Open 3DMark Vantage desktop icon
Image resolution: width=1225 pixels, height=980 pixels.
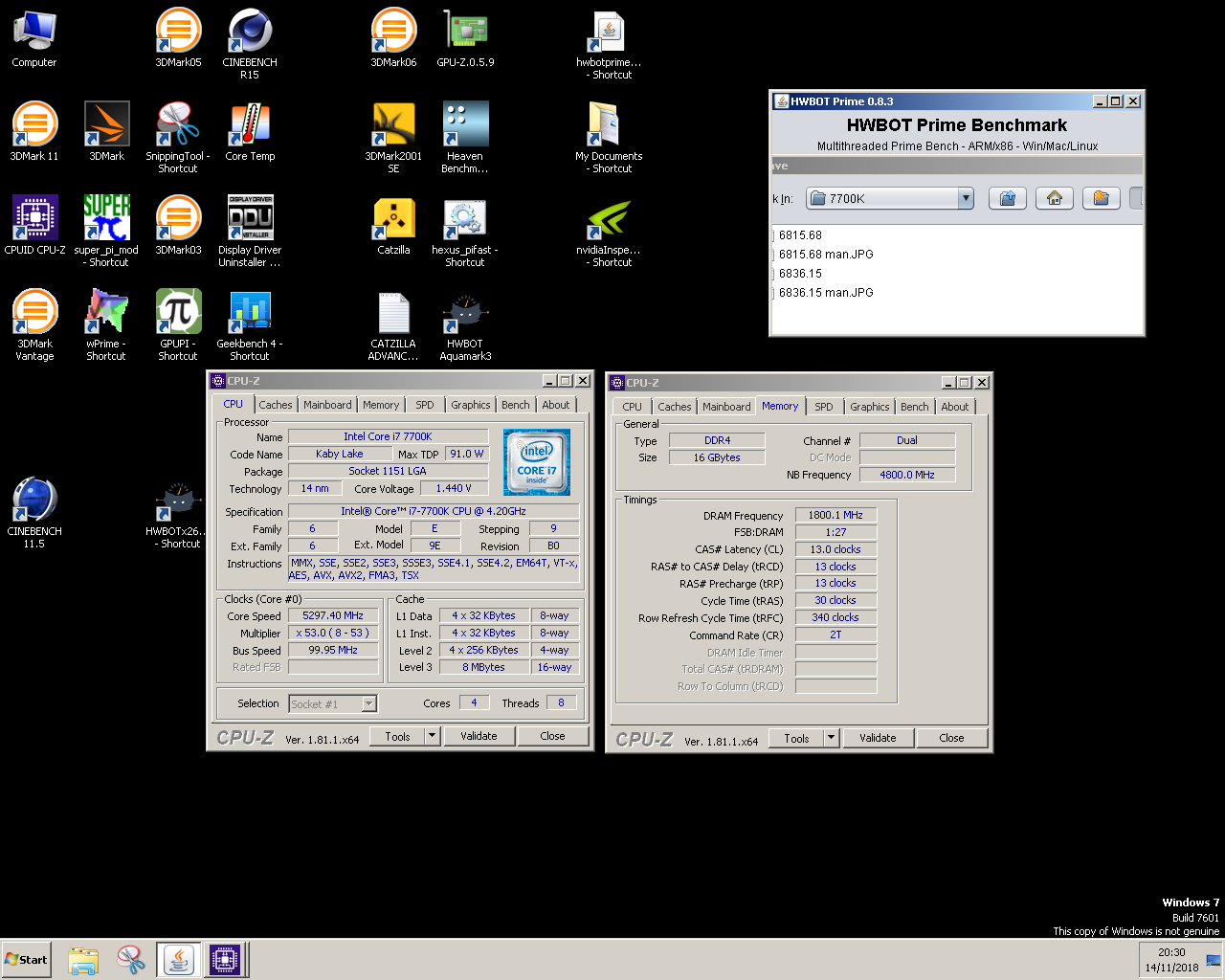(x=34, y=325)
